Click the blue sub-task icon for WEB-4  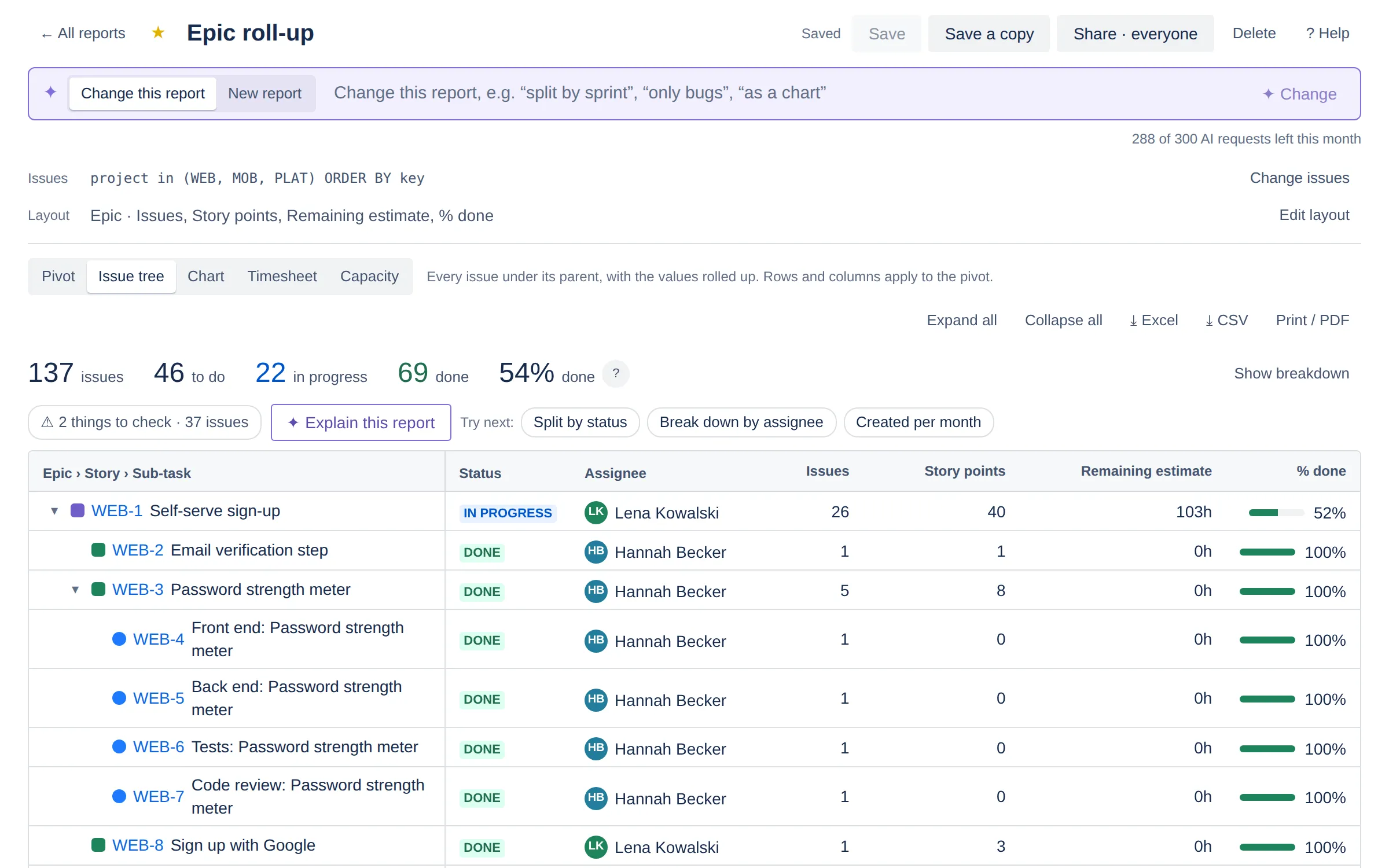coord(119,639)
